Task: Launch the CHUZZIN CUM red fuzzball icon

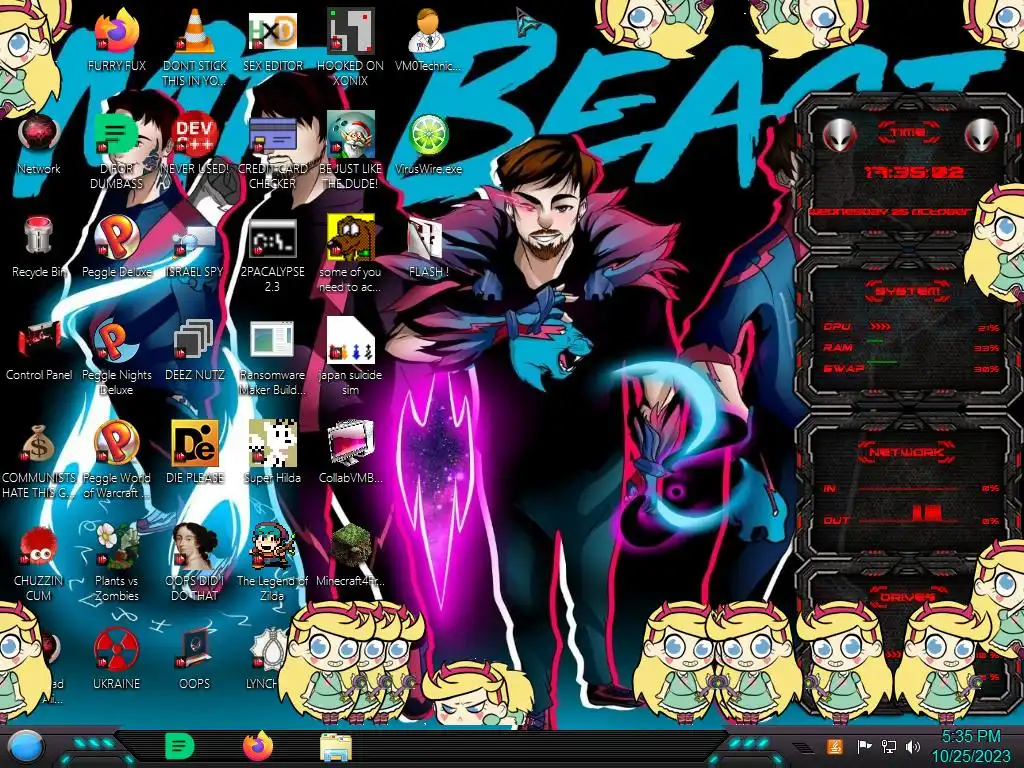Action: point(39,546)
